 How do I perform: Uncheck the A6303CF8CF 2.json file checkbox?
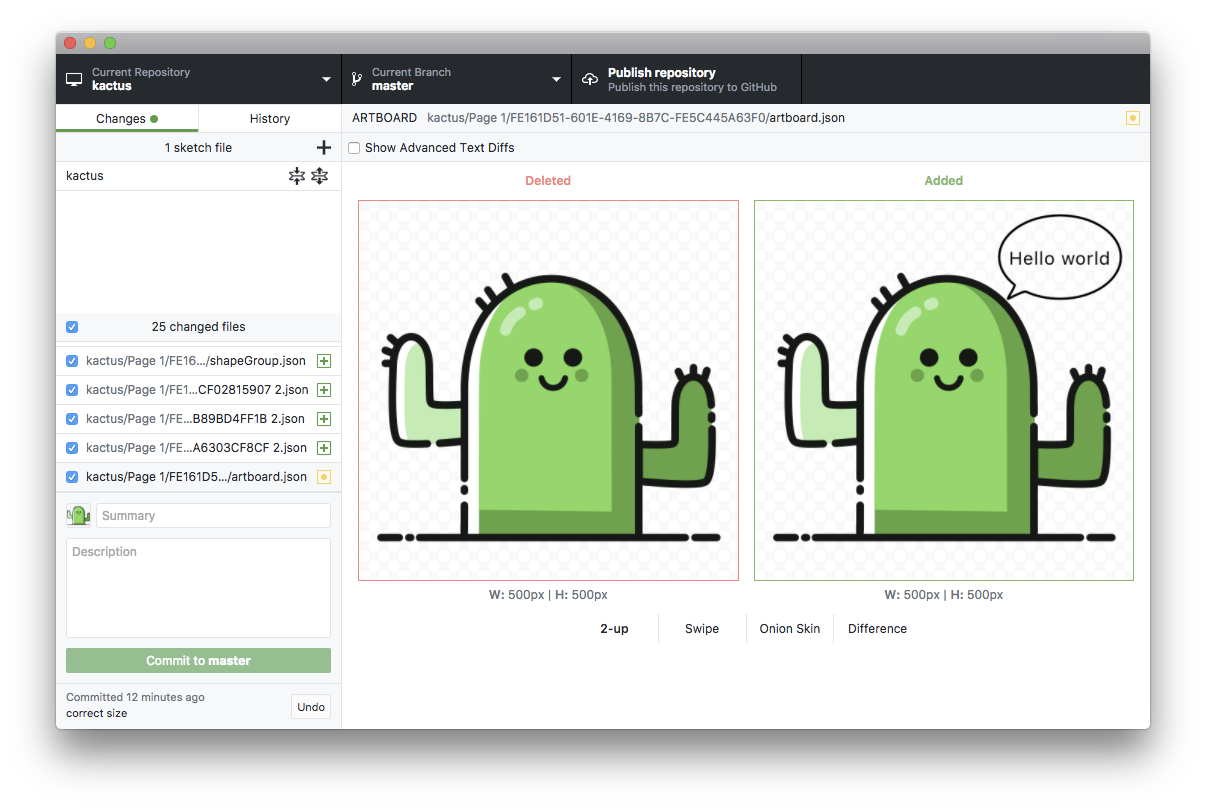click(72, 448)
